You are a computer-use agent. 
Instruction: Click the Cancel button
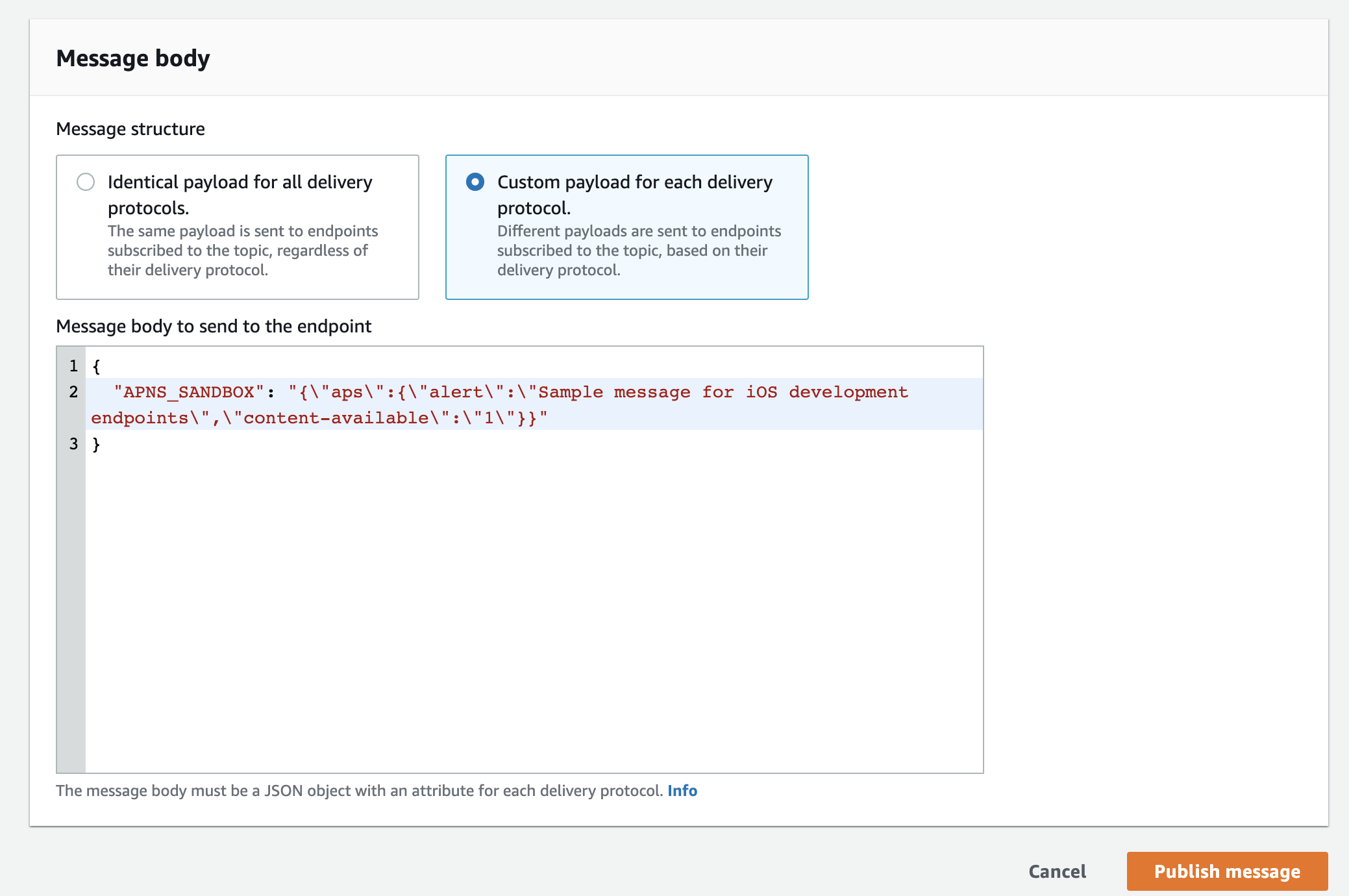1057,871
